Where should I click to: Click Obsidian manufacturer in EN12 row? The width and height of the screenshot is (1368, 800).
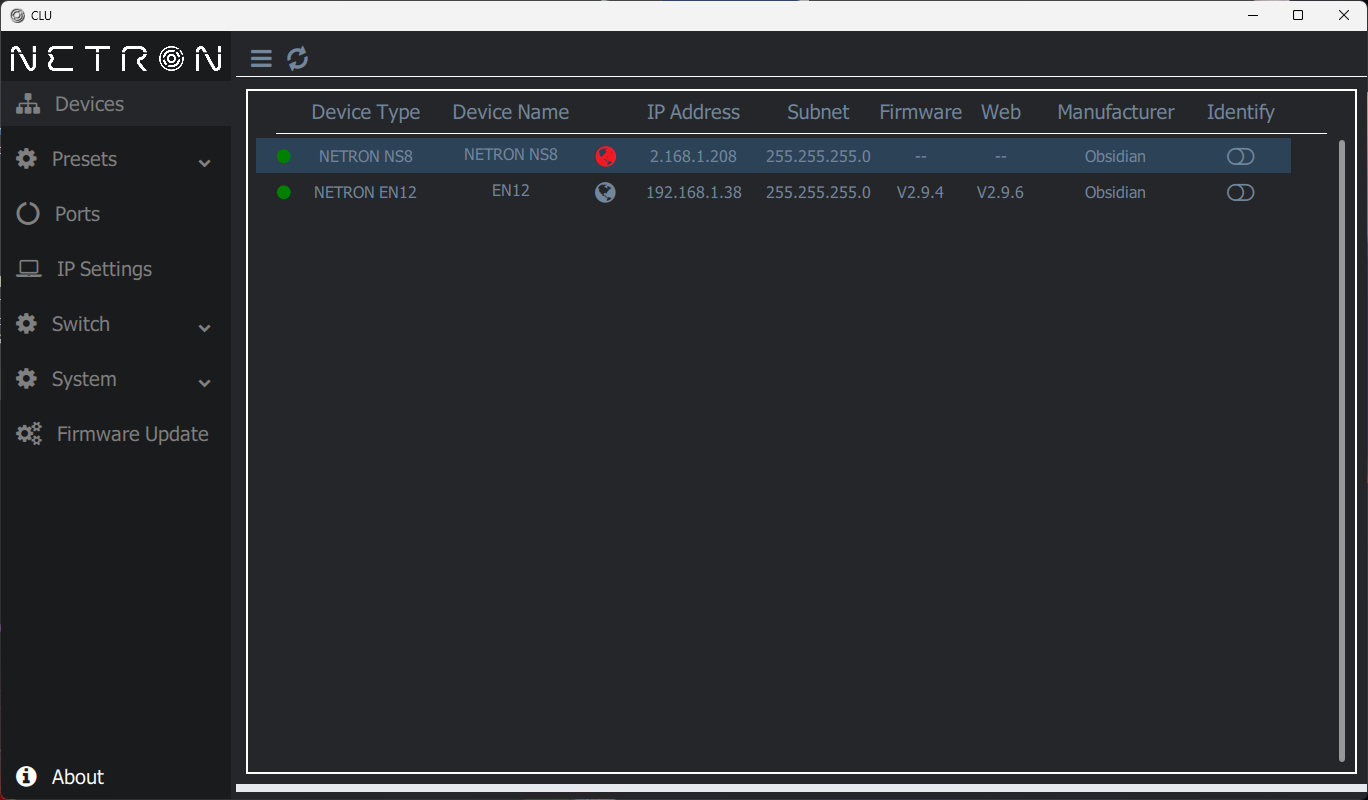[1115, 192]
